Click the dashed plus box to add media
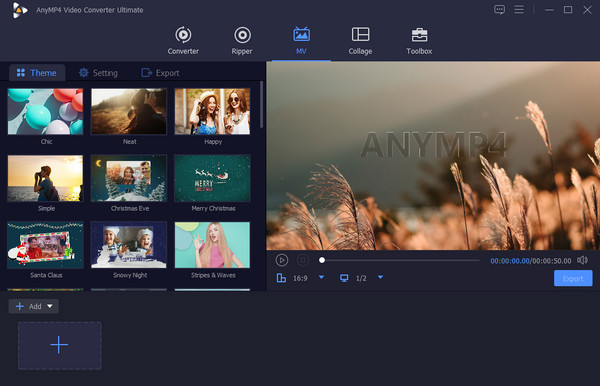600x386 pixels. pos(60,345)
